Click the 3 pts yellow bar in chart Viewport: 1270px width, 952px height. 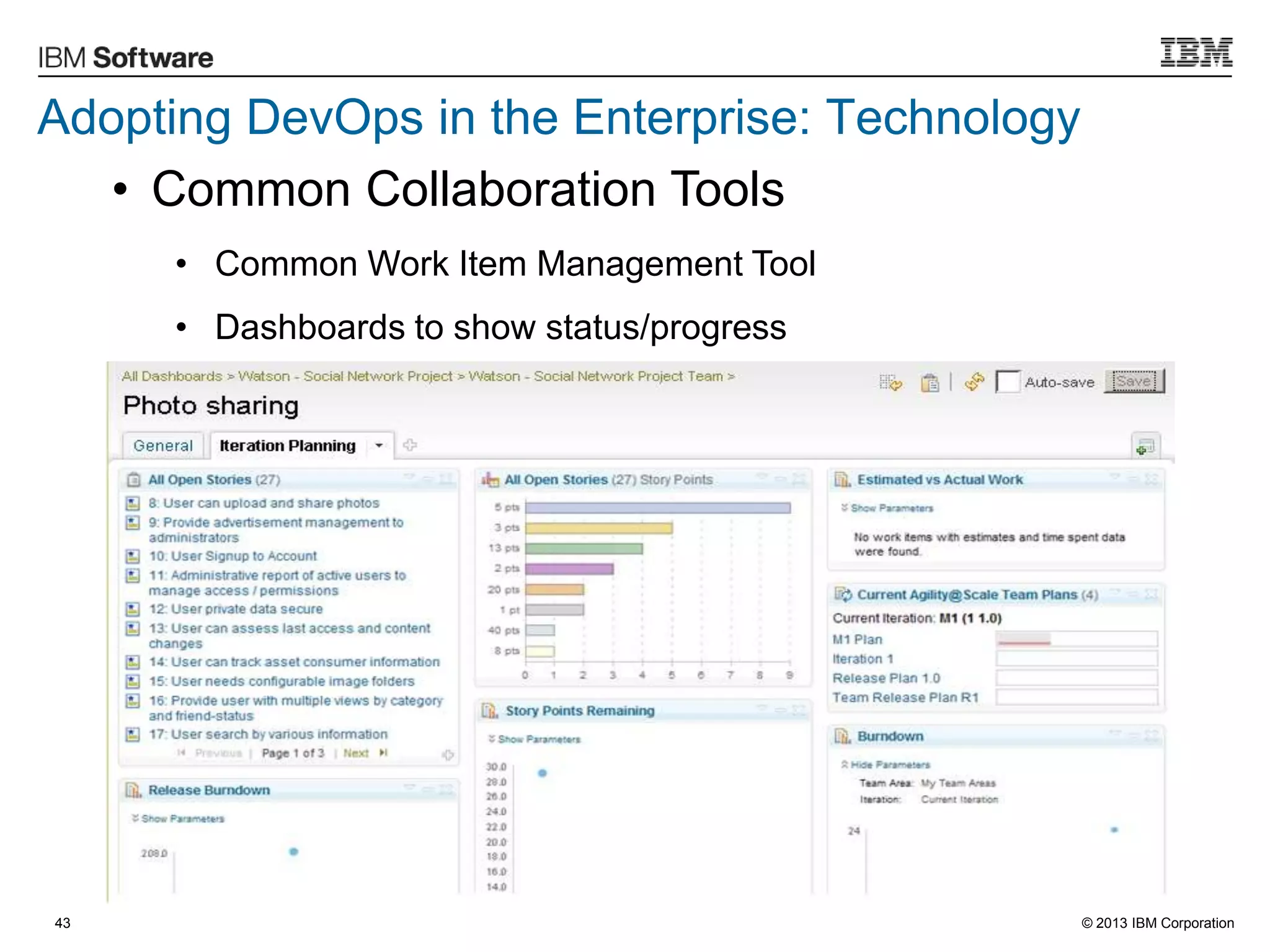pyautogui.click(x=599, y=528)
